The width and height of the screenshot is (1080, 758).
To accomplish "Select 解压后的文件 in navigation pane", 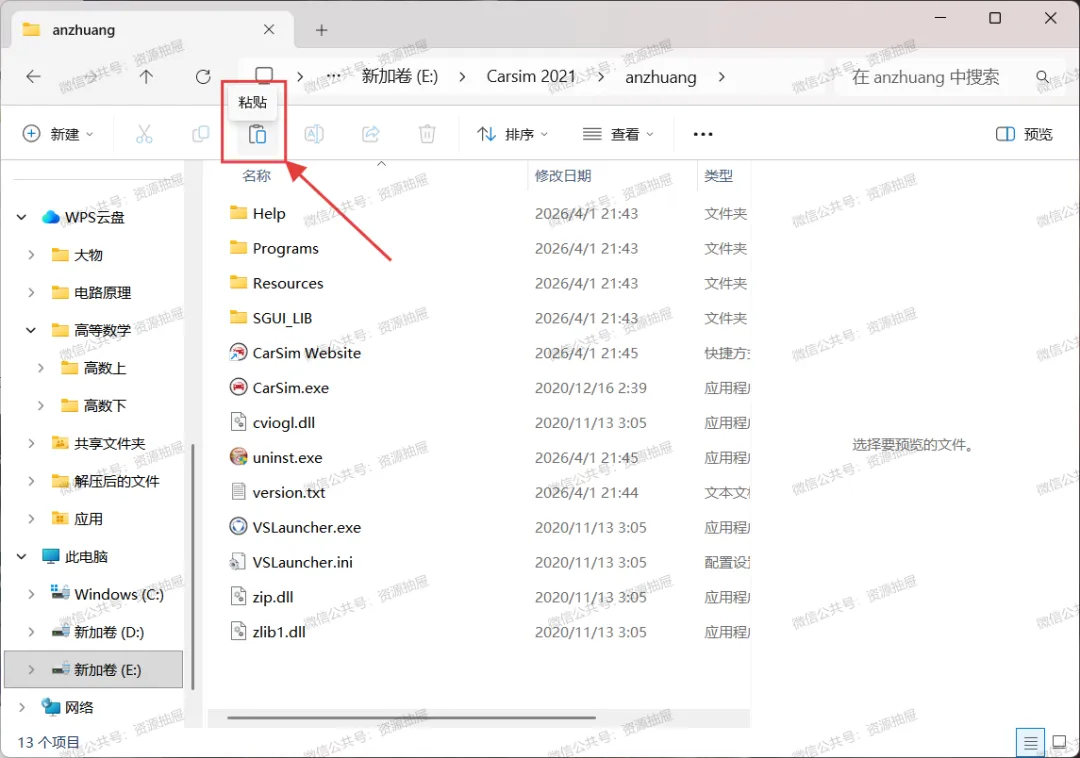I will (94, 481).
